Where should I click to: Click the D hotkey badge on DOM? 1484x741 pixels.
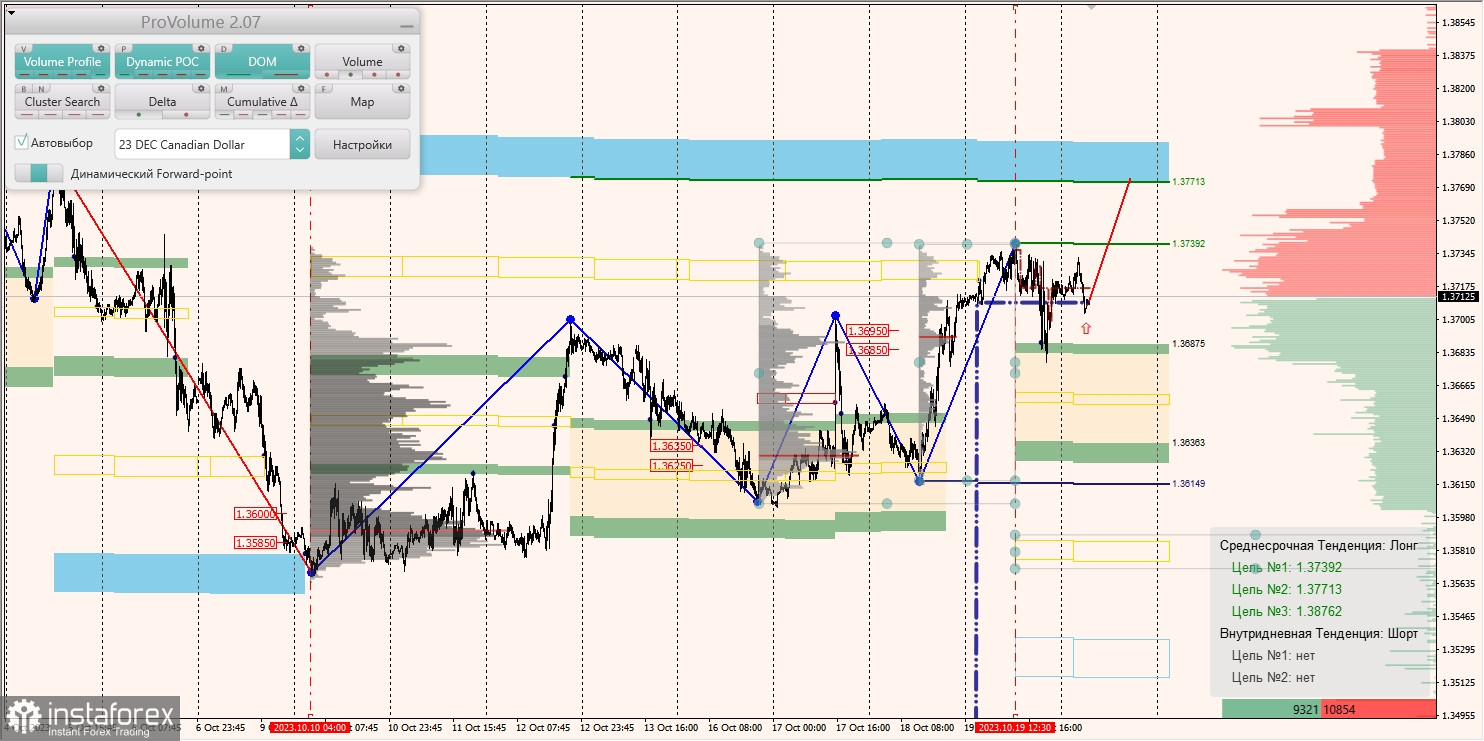[224, 49]
